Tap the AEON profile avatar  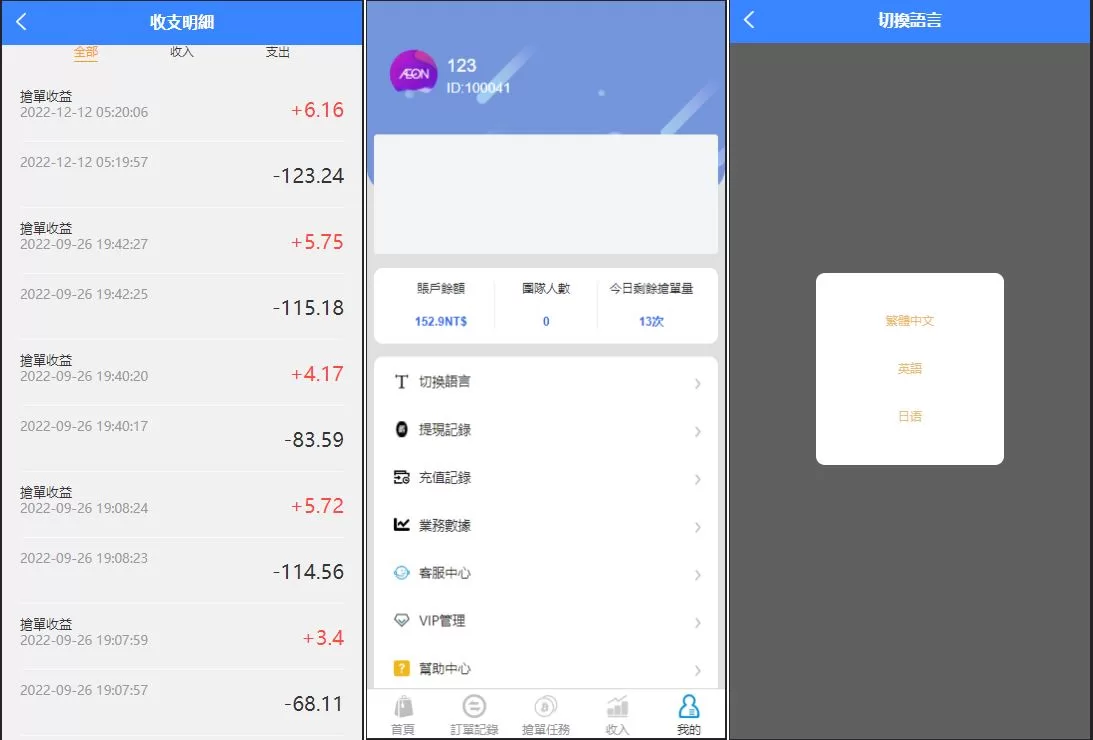coord(413,72)
